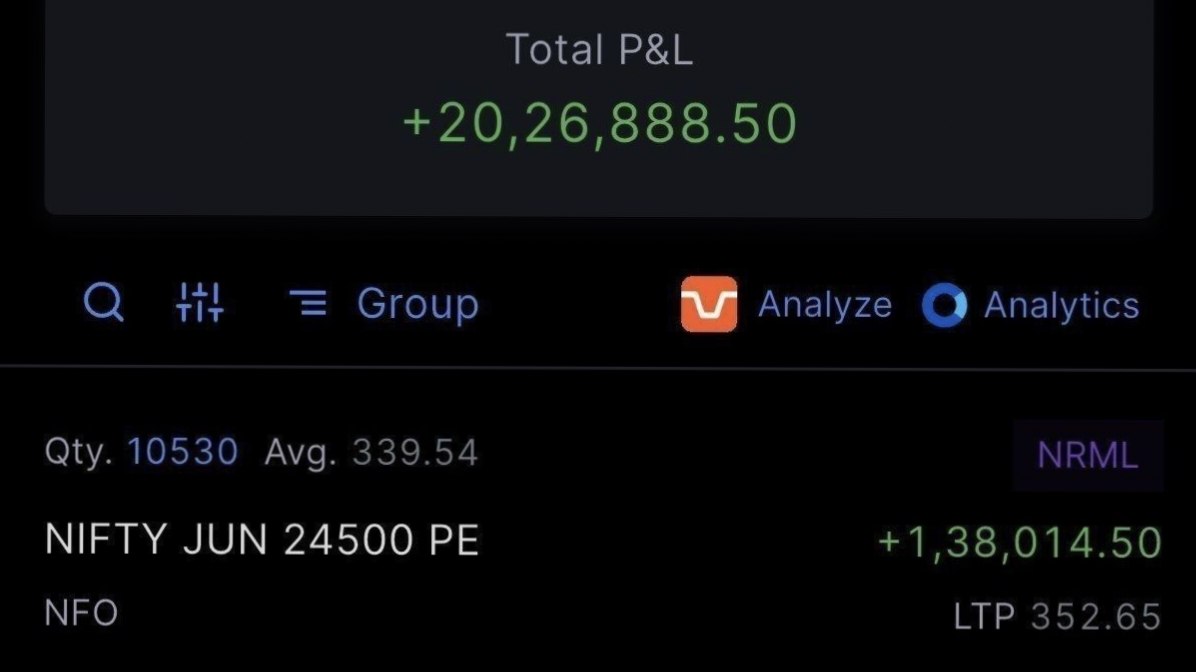Screen dimensions: 1196x672
Task: Open the Analytics link text
Action: click(x=1061, y=305)
